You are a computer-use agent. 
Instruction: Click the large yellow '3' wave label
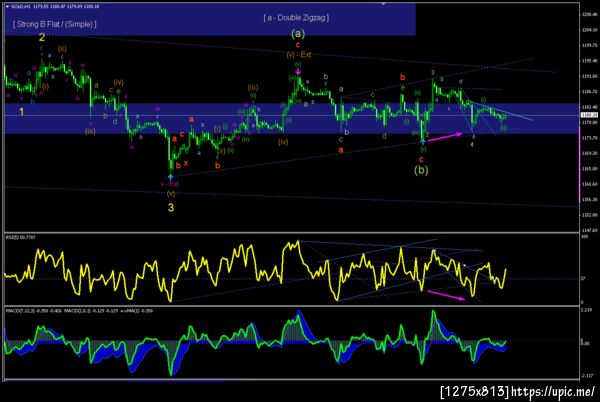tap(171, 207)
